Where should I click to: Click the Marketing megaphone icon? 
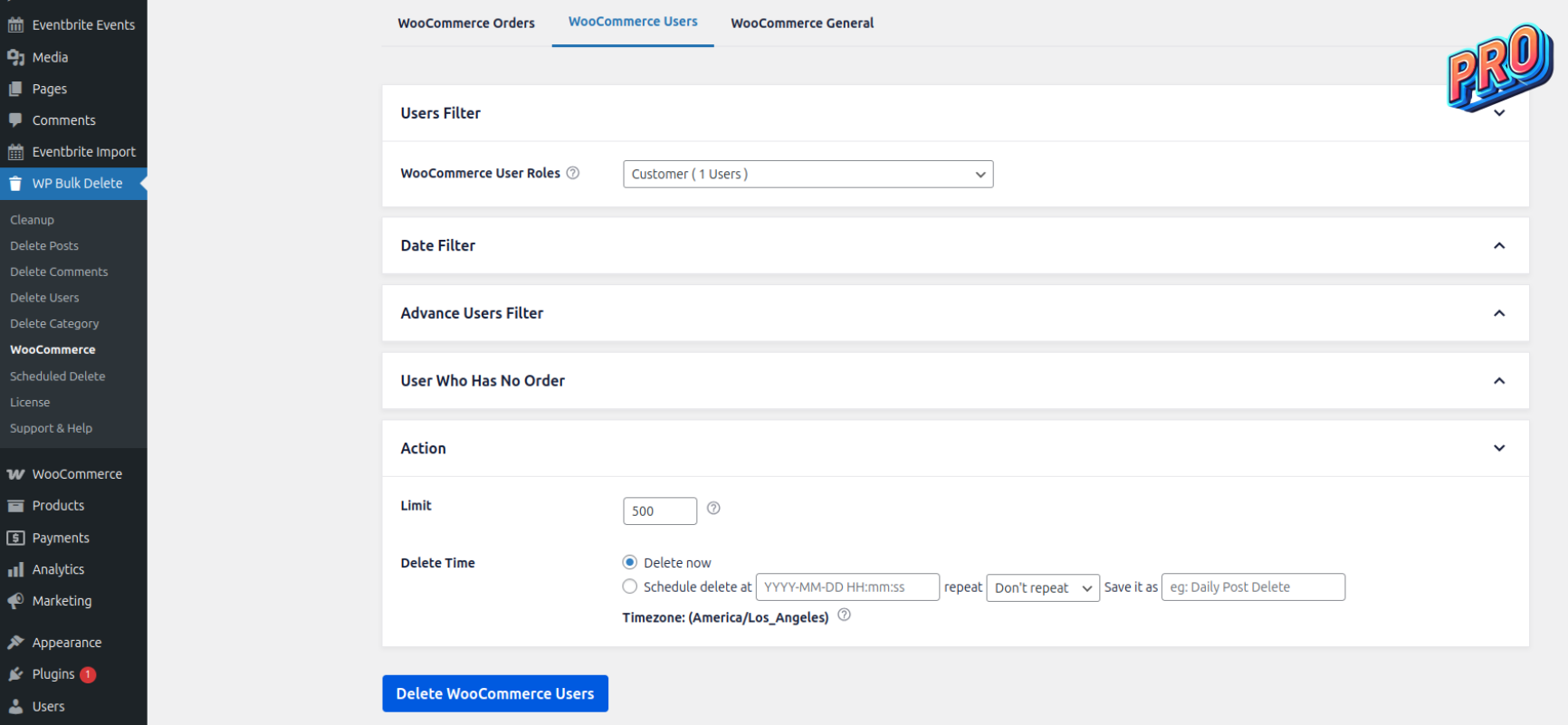[x=15, y=601]
